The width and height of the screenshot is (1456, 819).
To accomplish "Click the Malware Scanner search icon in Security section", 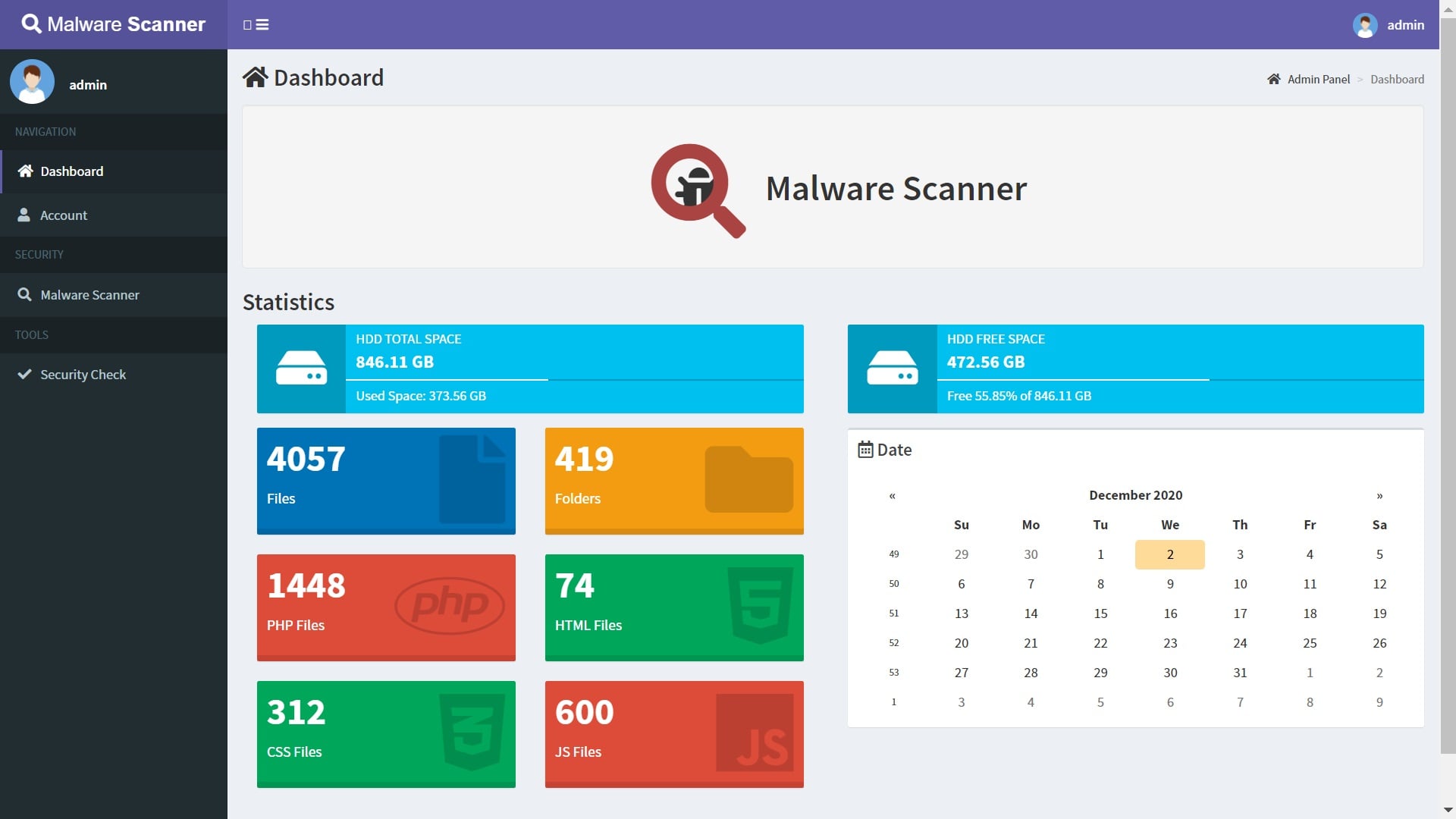I will [x=25, y=294].
